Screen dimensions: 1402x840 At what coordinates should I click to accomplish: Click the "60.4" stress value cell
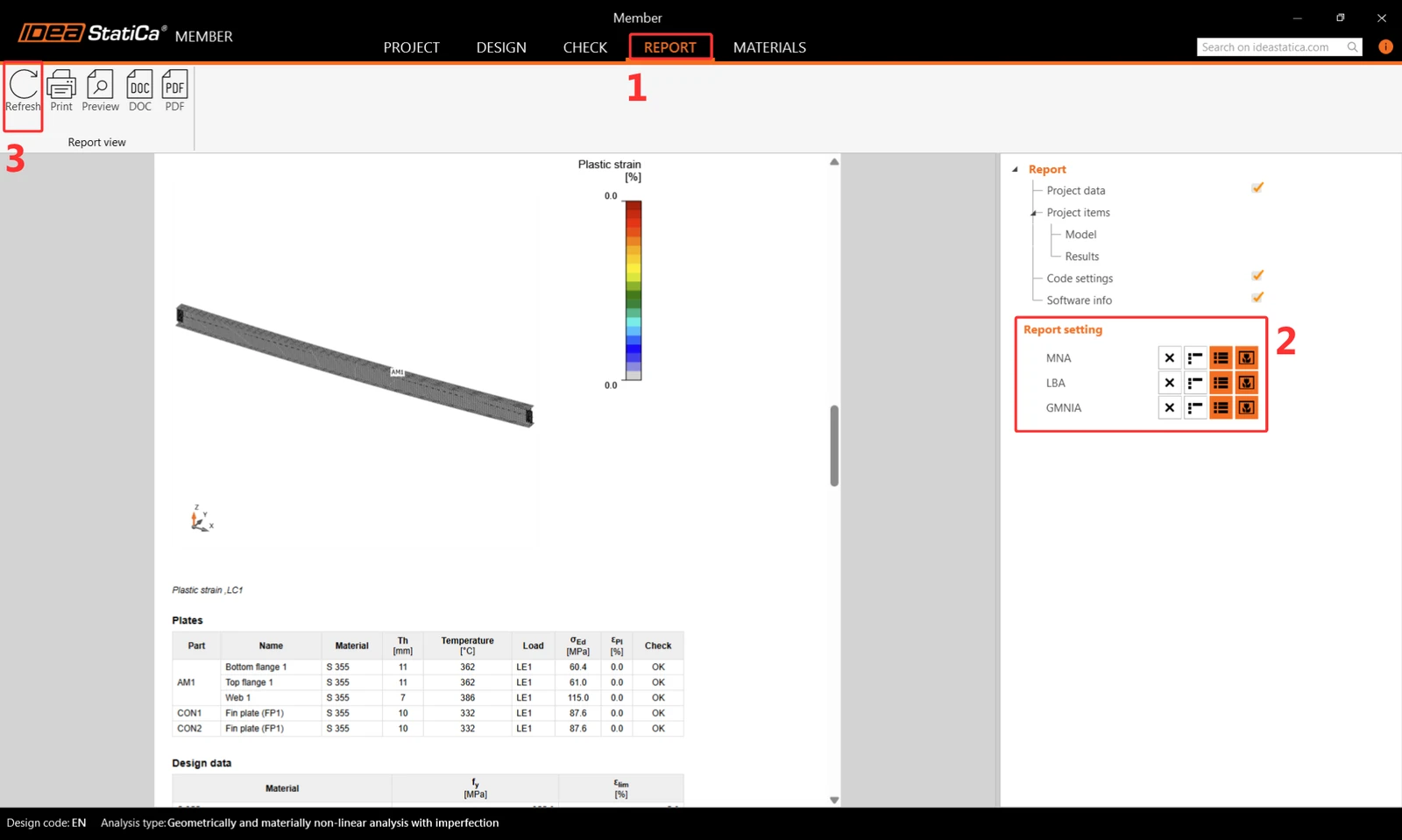click(x=578, y=667)
